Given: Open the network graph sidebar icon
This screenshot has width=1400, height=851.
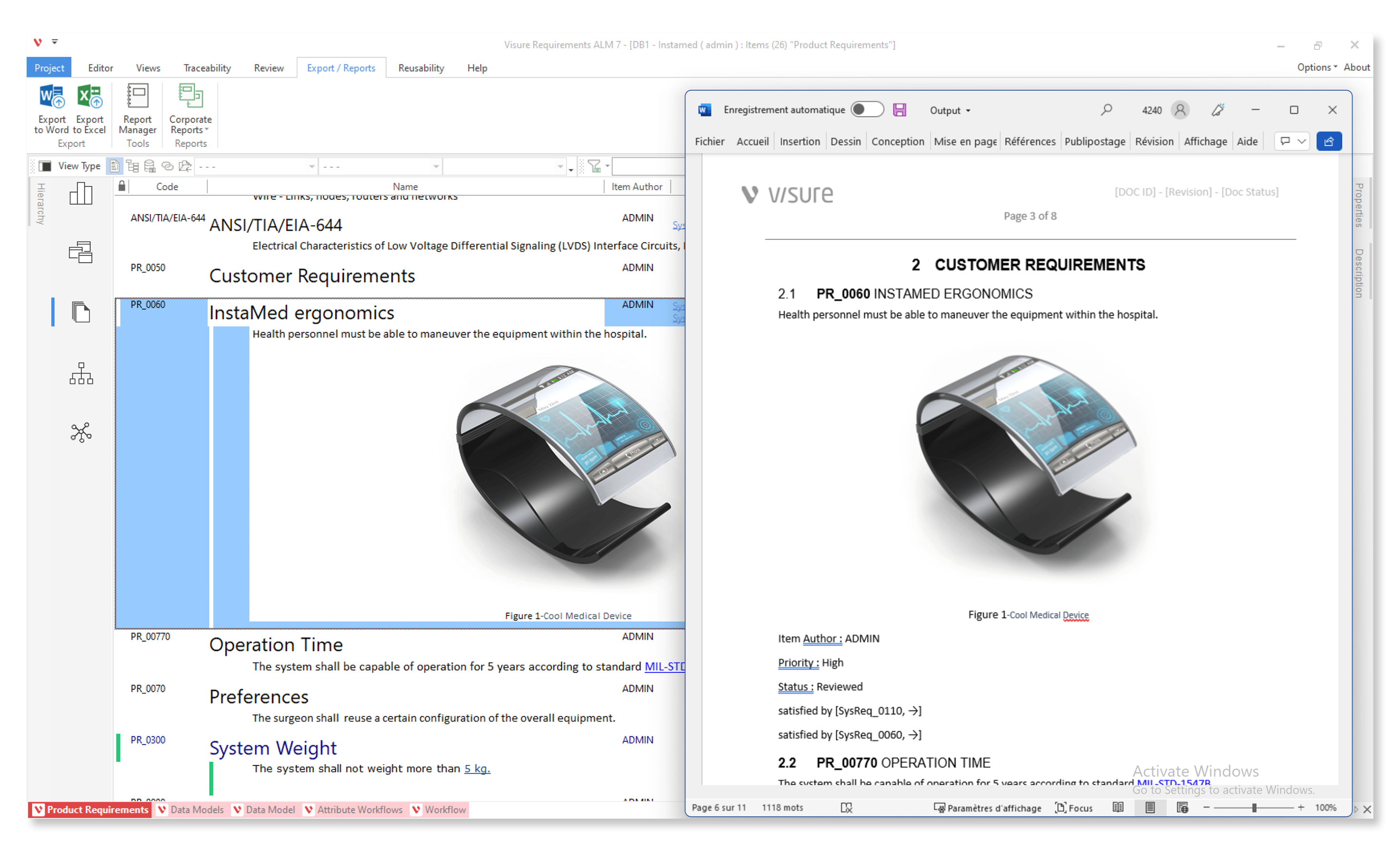Looking at the screenshot, I should pyautogui.click(x=81, y=432).
